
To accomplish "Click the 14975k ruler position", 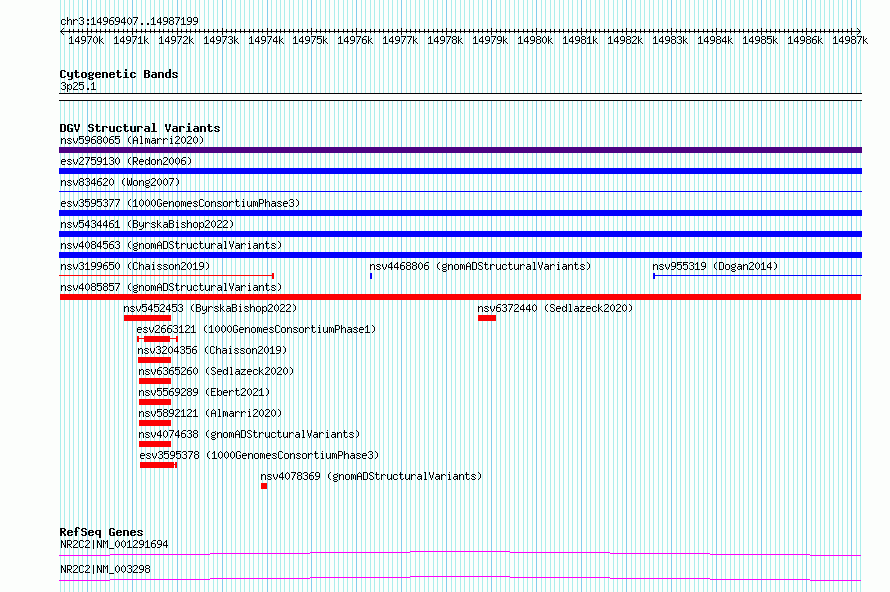I will (x=310, y=40).
